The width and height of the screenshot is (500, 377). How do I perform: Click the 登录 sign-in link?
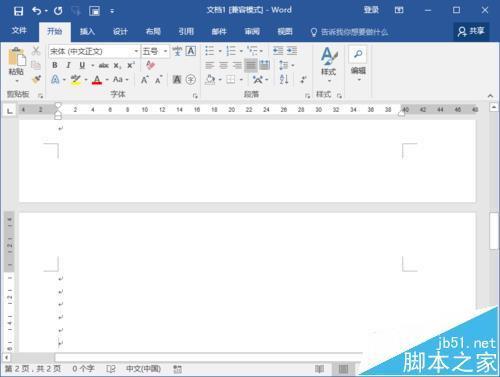point(371,10)
